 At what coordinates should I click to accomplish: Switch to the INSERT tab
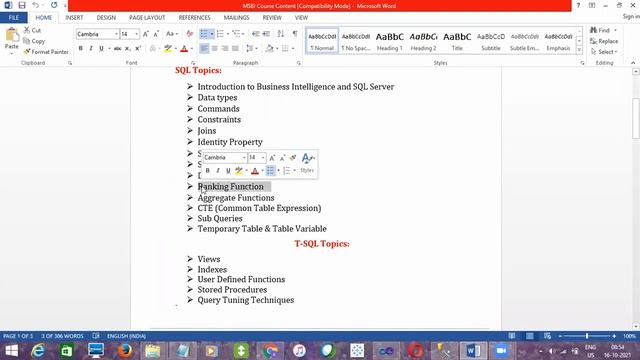(74, 18)
